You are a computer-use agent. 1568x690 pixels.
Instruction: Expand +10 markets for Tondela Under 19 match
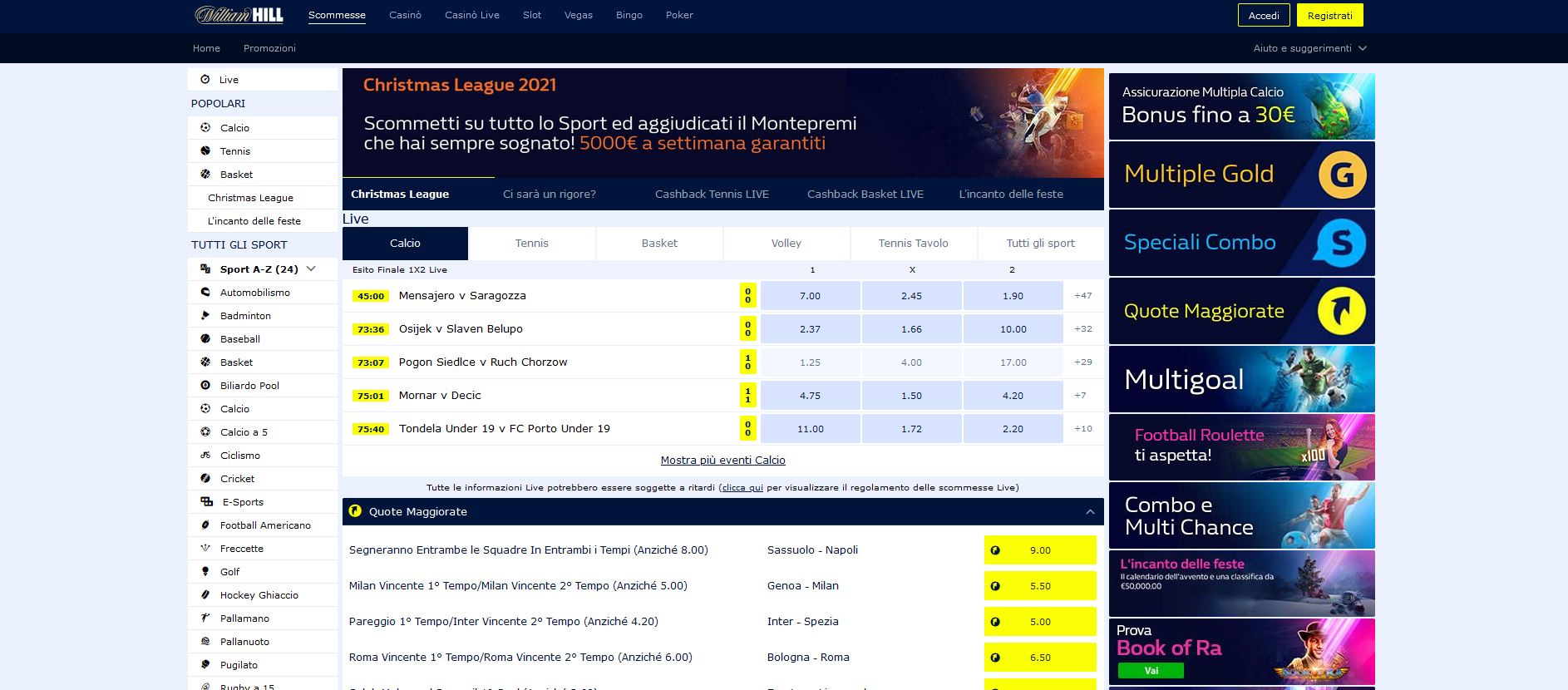click(x=1082, y=428)
